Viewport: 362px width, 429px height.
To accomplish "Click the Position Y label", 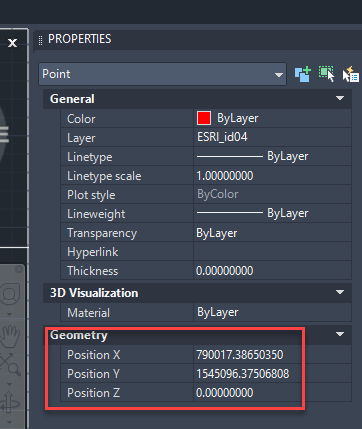I will click(93, 374).
